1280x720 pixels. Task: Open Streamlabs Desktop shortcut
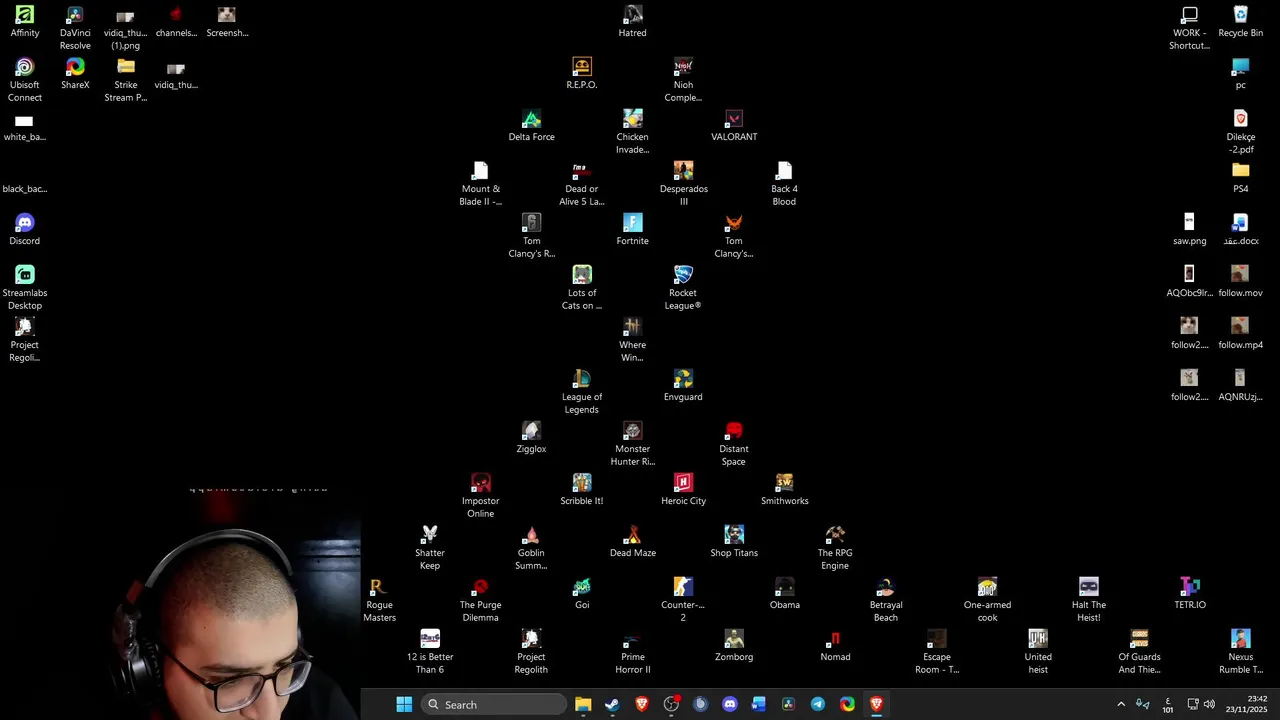(25, 288)
